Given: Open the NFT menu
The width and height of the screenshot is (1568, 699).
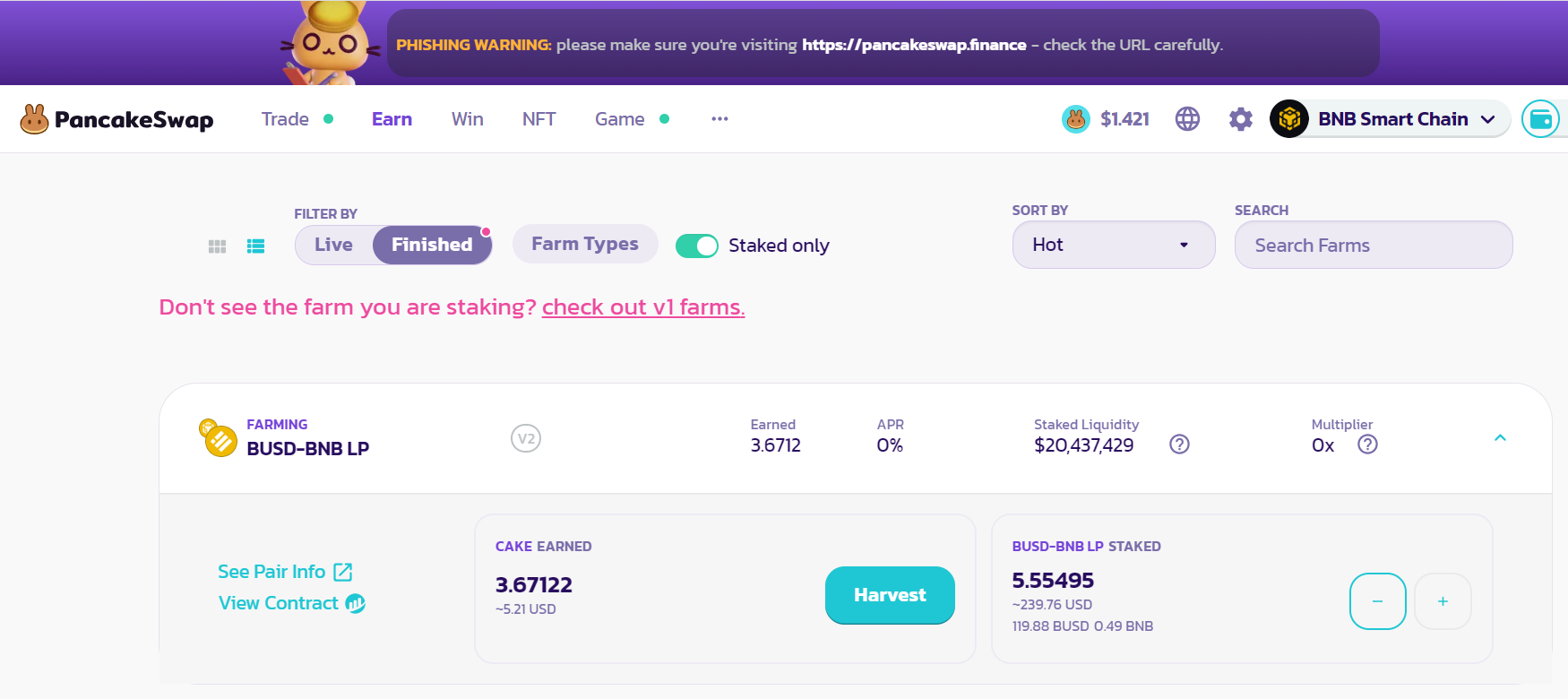Looking at the screenshot, I should click(x=538, y=119).
